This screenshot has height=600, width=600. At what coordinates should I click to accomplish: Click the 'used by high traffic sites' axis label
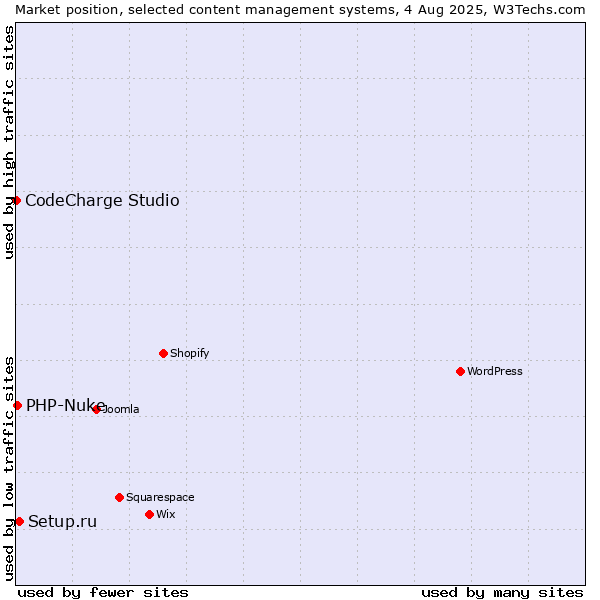(x=9, y=142)
